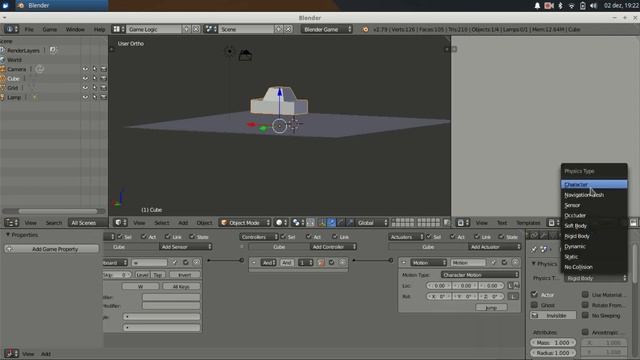Open Add Sensor dropdown
The image size is (640, 360).
[x=186, y=247]
